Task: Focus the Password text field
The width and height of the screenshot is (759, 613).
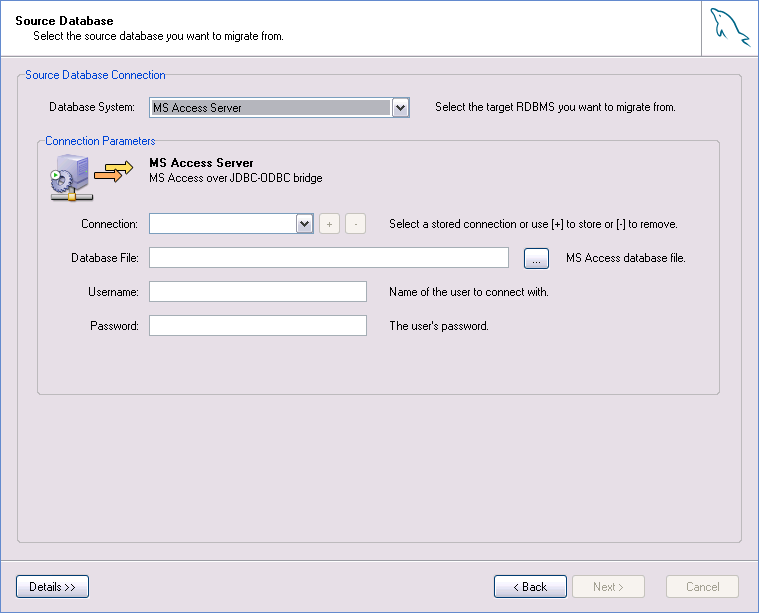Action: (x=258, y=325)
